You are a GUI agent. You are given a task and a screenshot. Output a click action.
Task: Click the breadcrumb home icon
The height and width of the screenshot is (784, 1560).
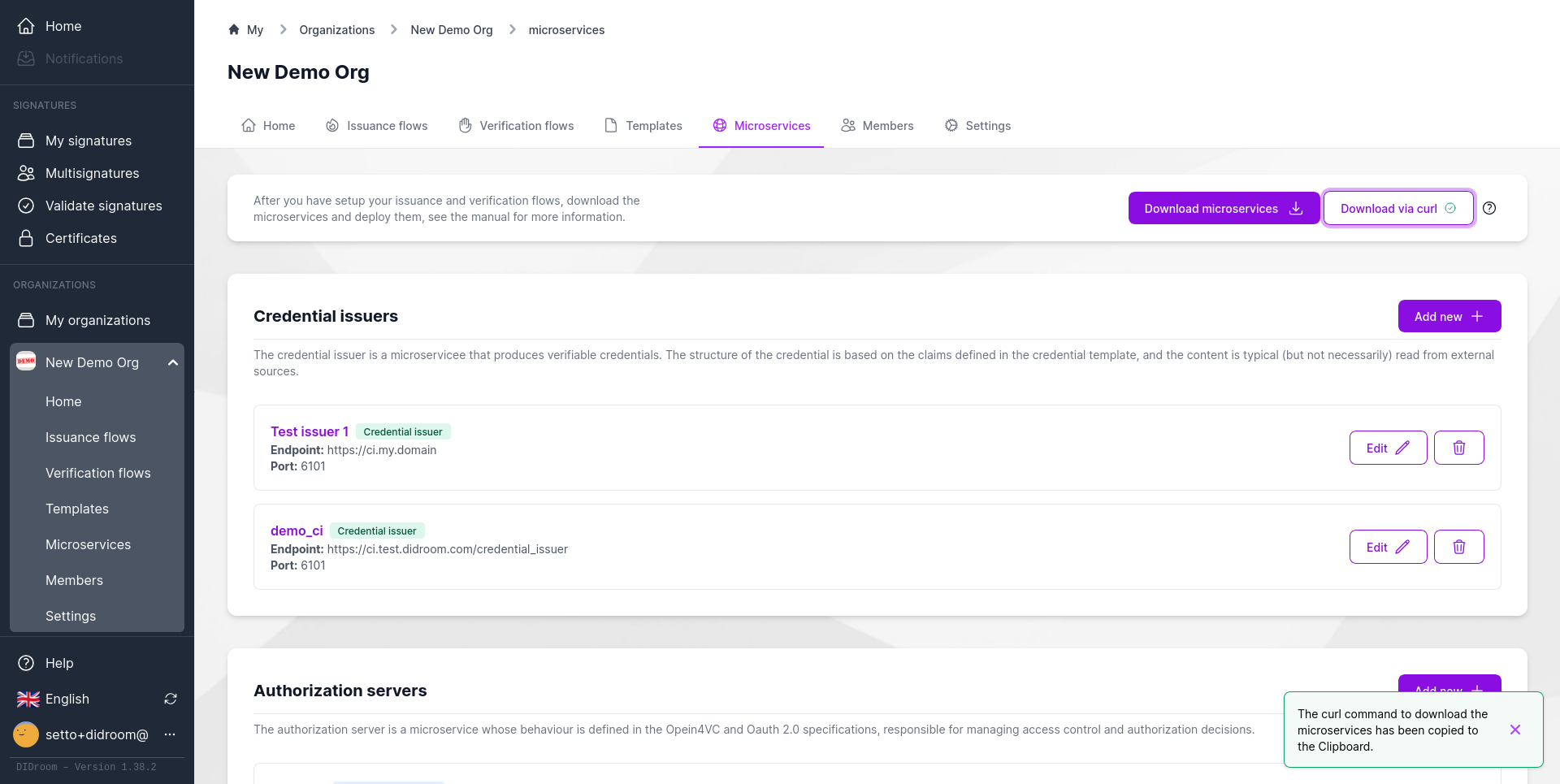[234, 30]
